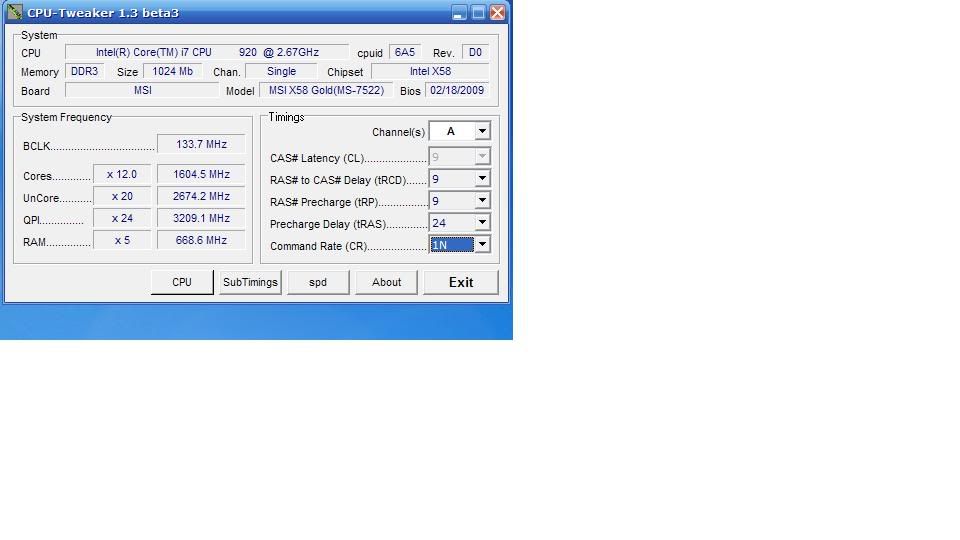Maximize the CPU-Tweaker window
The image size is (960, 540).
[478, 12]
